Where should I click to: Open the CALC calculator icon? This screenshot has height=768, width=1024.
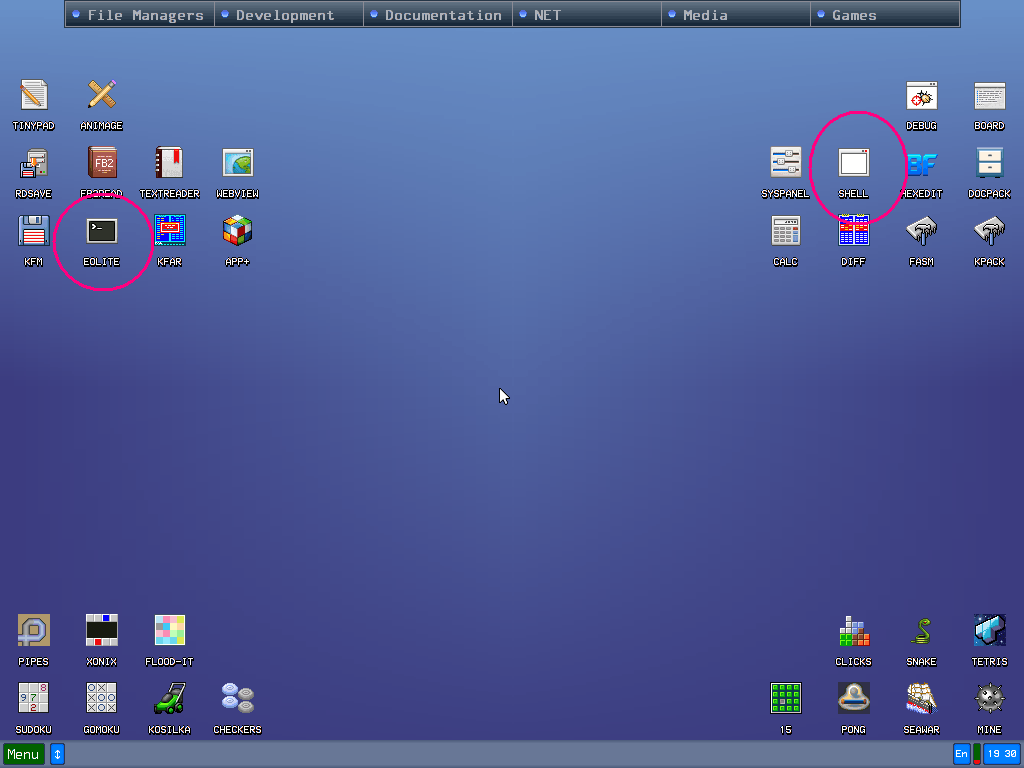785,232
